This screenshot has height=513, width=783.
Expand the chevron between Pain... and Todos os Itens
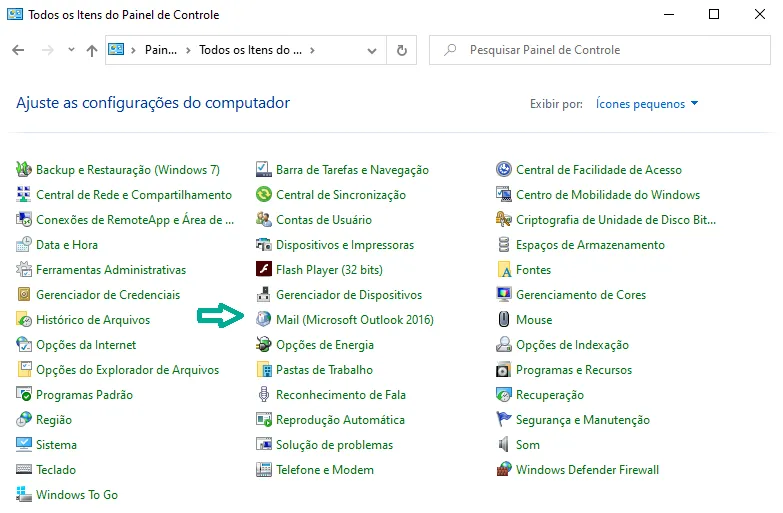coord(188,50)
